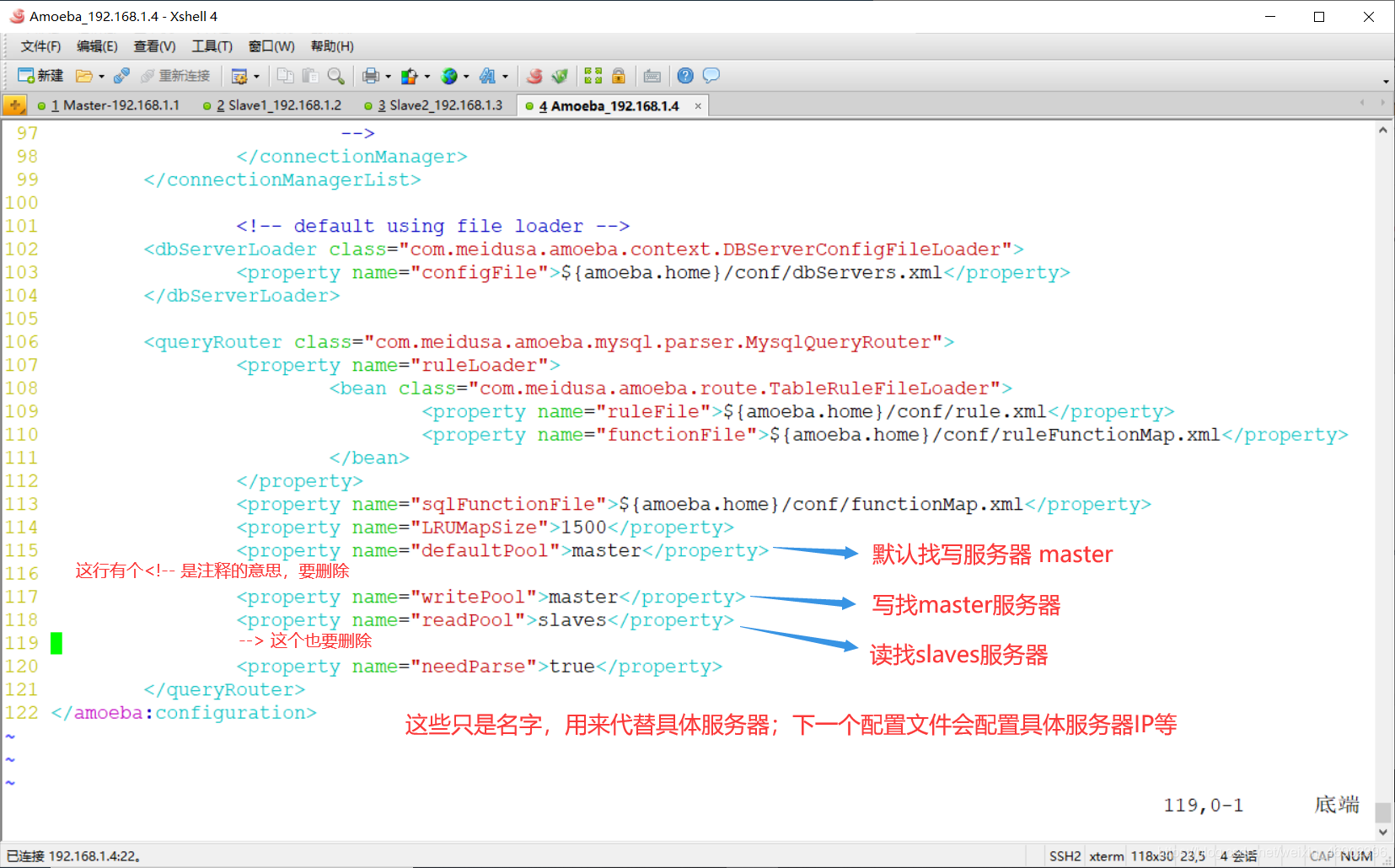Expand toolbar options arrow at right edge
This screenshot has height=868, width=1395.
click(1386, 82)
